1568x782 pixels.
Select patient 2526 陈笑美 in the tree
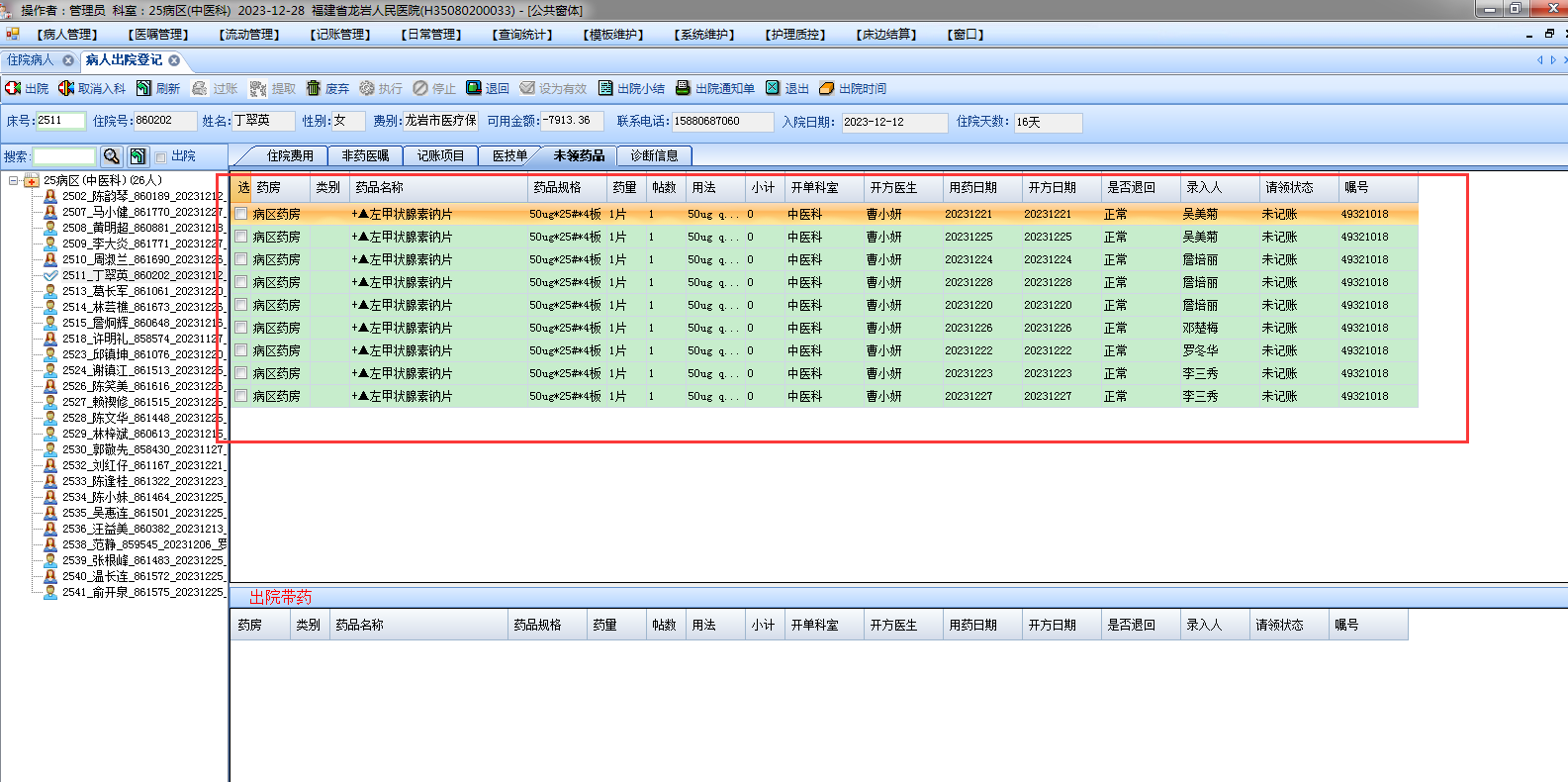click(x=142, y=386)
